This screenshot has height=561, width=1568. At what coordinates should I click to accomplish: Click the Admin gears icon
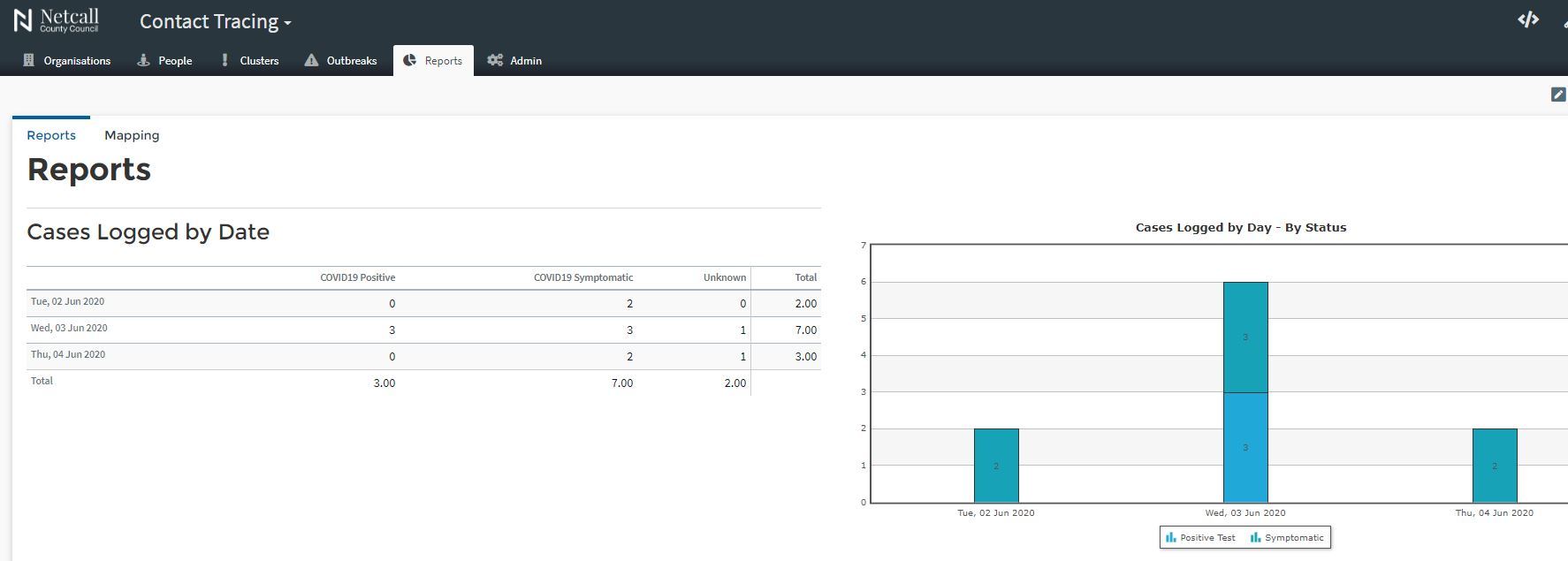[495, 60]
